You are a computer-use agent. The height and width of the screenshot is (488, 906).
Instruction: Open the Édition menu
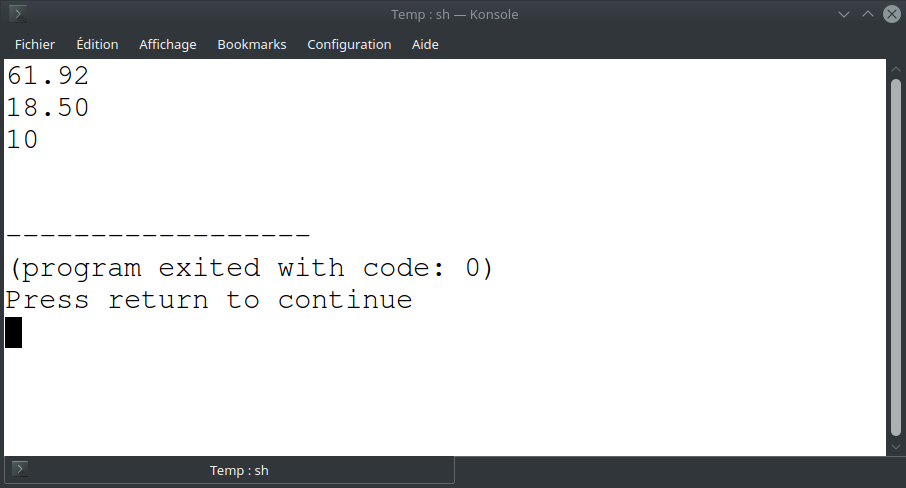click(x=97, y=44)
